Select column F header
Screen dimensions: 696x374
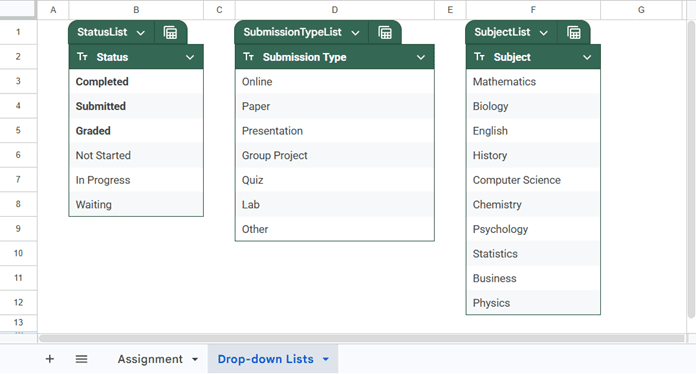[x=533, y=10]
